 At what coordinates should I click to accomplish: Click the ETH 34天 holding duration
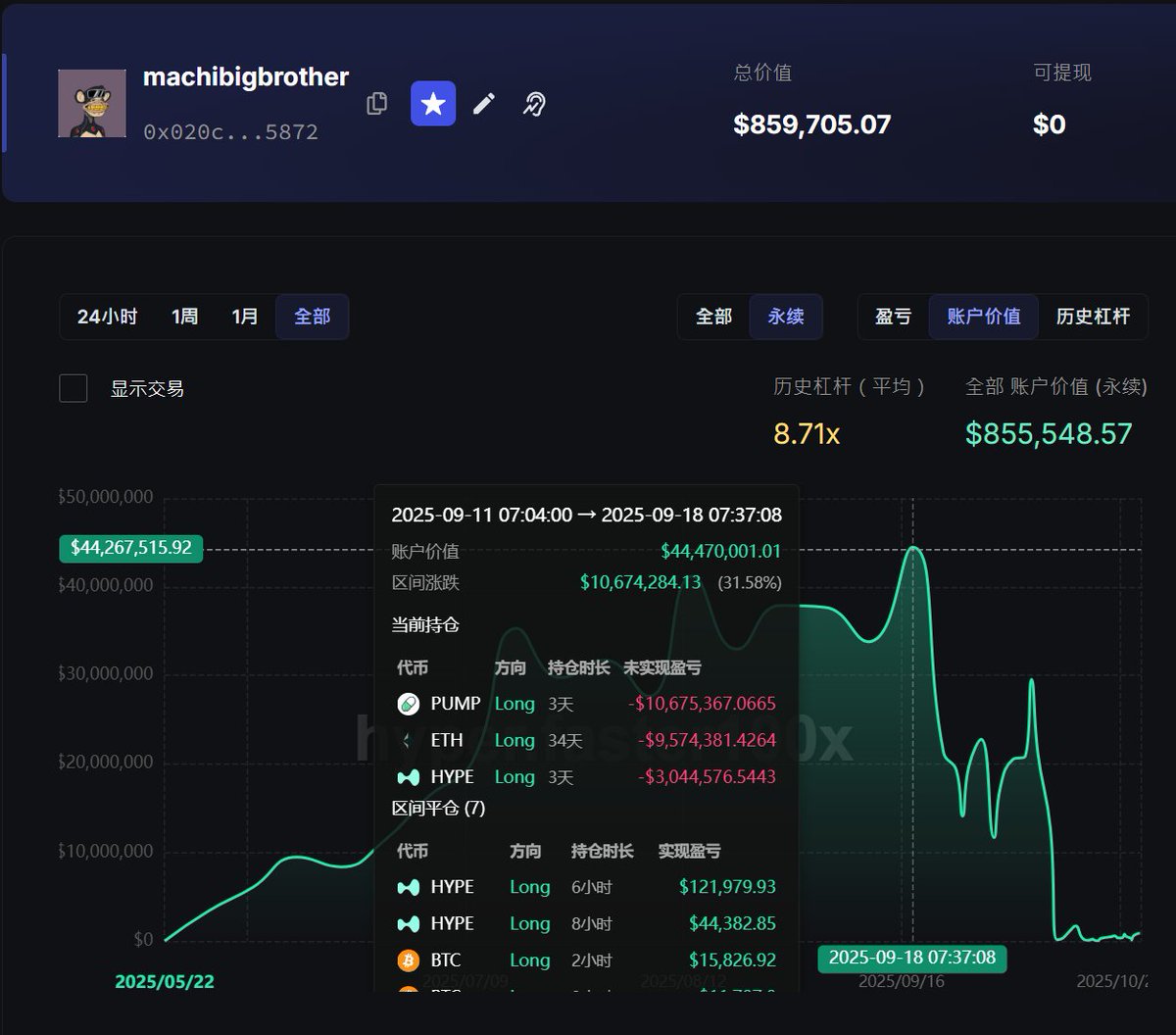coord(565,741)
